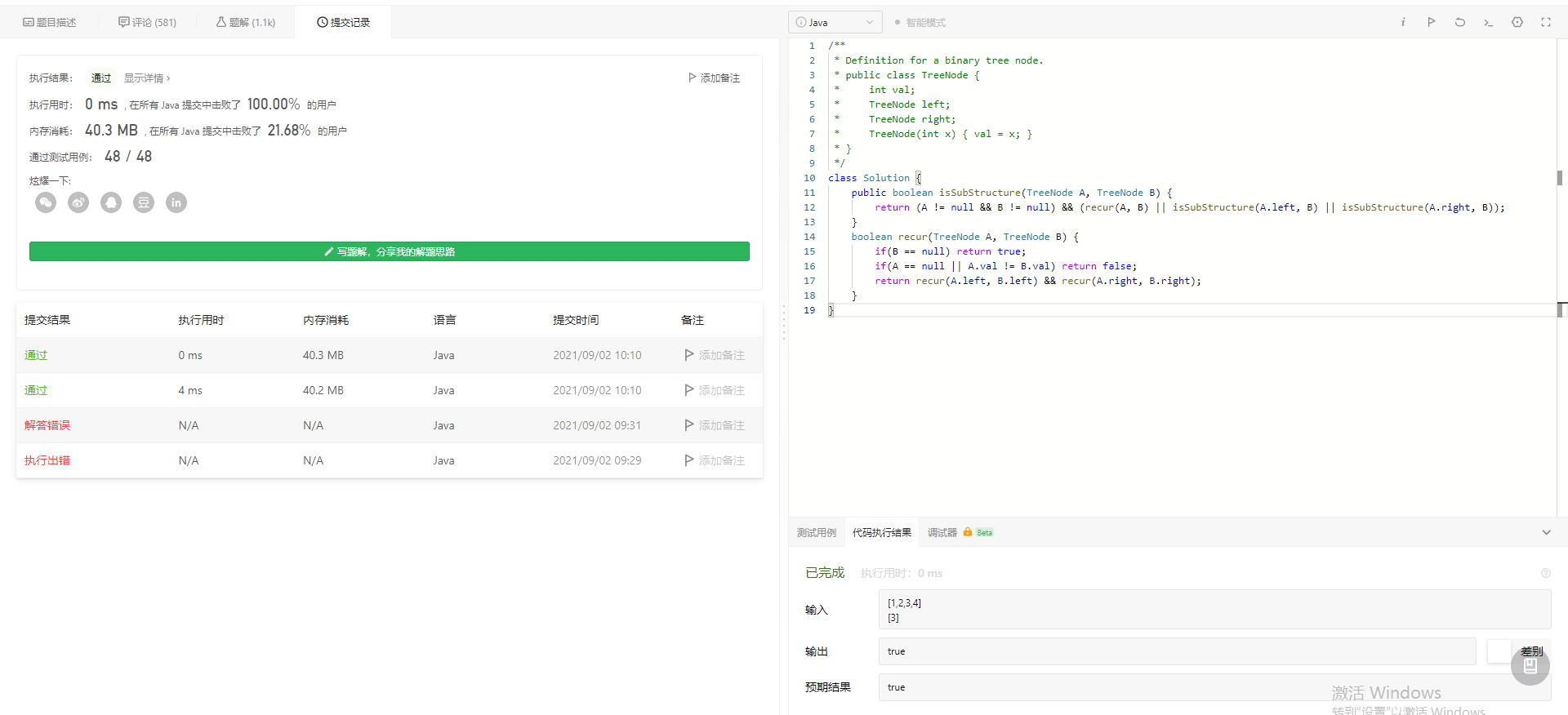Add note to the 40.3 MB submission row

pyautogui.click(x=715, y=355)
